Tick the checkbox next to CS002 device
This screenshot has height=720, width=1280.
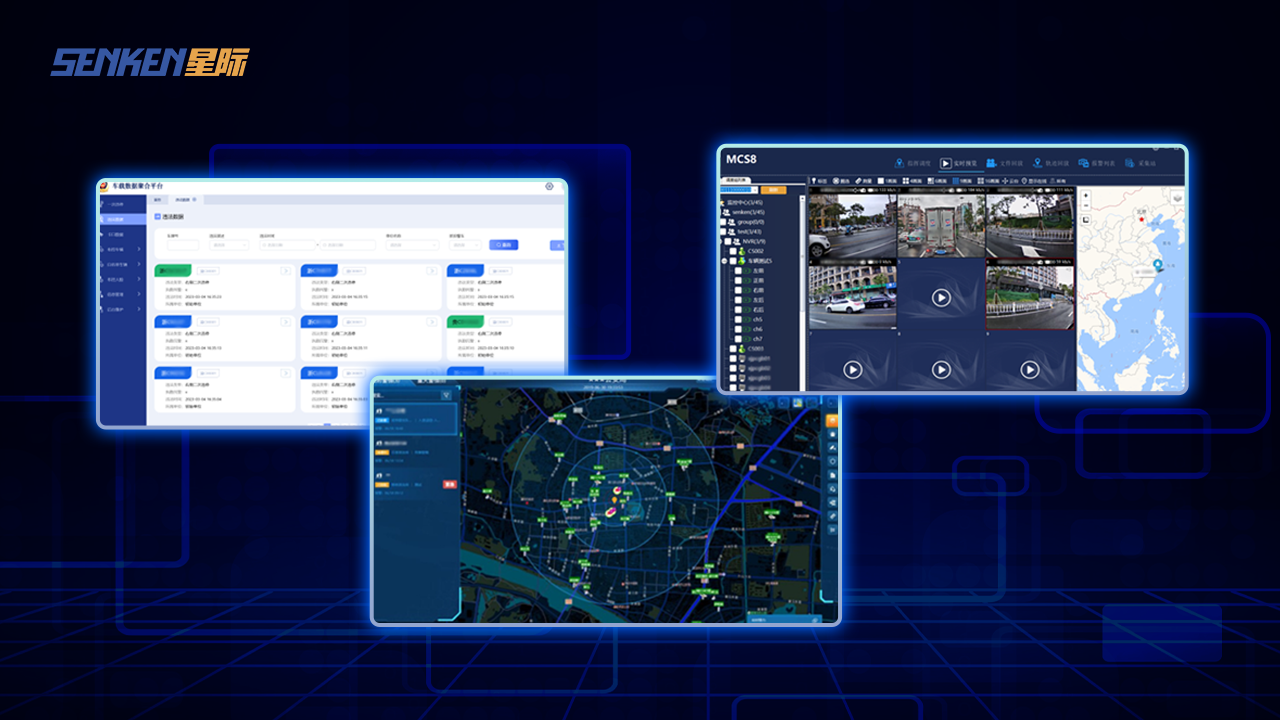pyautogui.click(x=732, y=251)
